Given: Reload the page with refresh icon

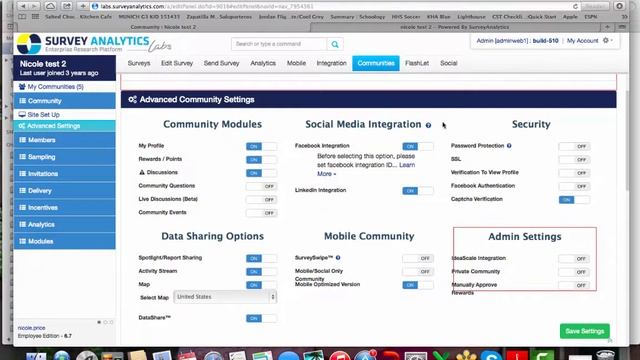Looking at the screenshot, I should 575,7.
